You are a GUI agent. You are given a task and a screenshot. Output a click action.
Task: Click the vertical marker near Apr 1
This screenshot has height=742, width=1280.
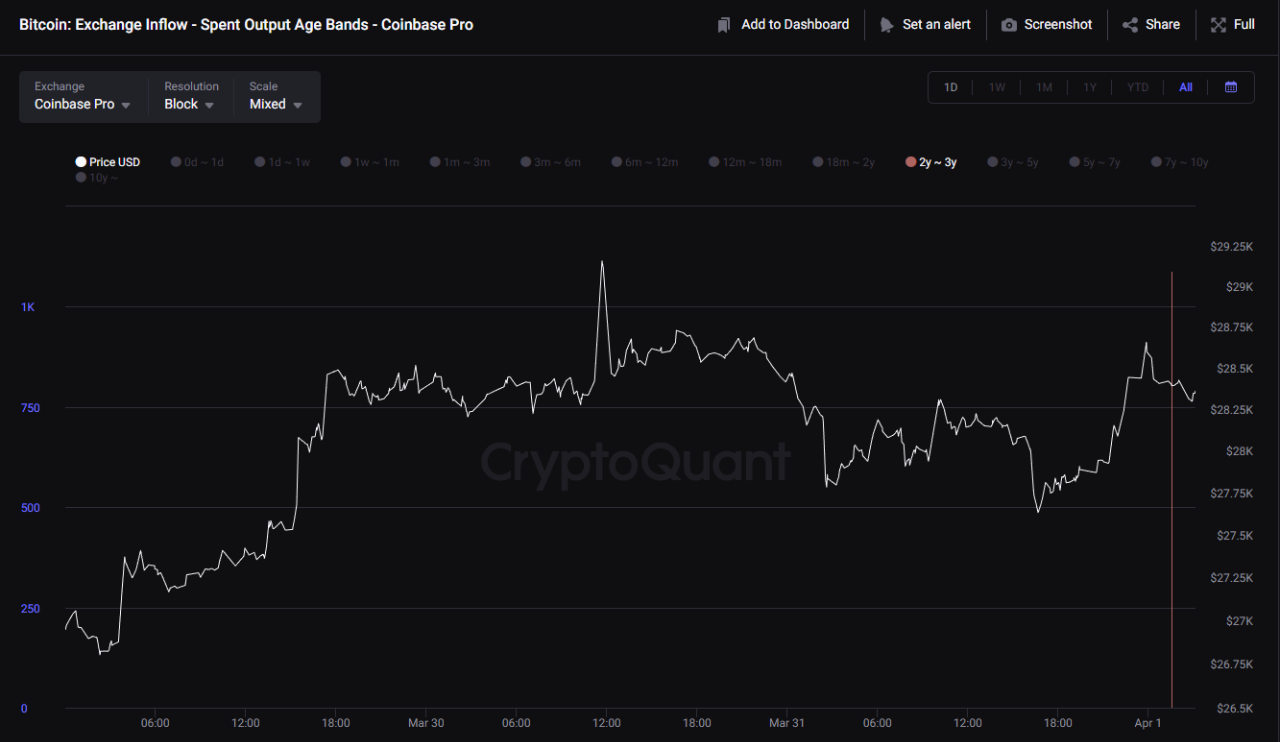pyautogui.click(x=1173, y=480)
